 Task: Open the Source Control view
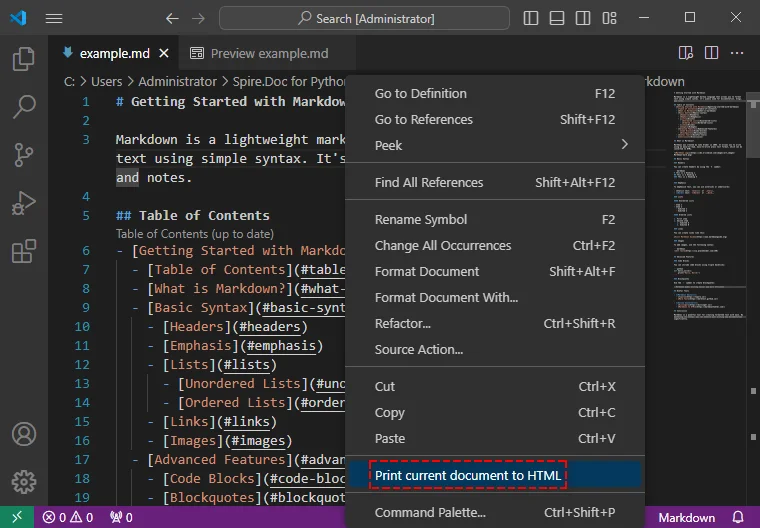point(23,156)
